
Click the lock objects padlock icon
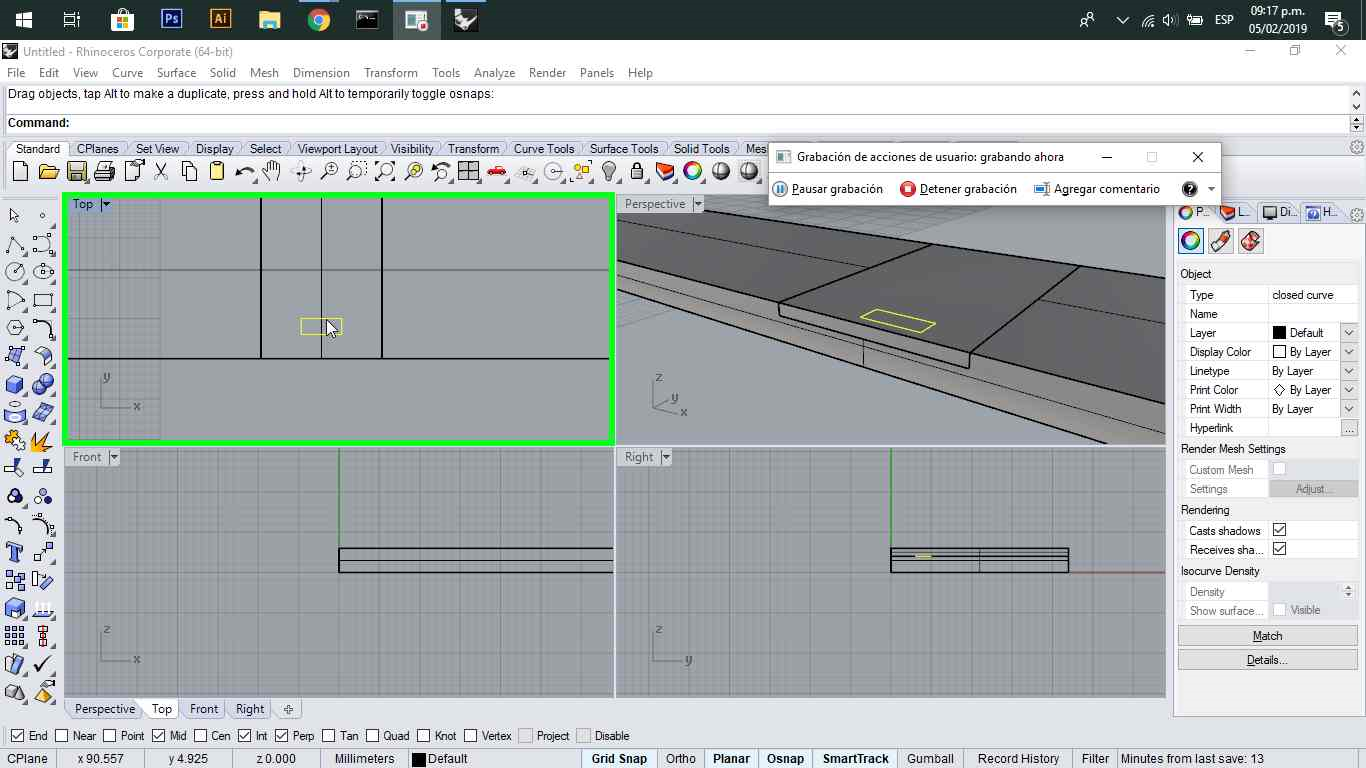[x=636, y=172]
